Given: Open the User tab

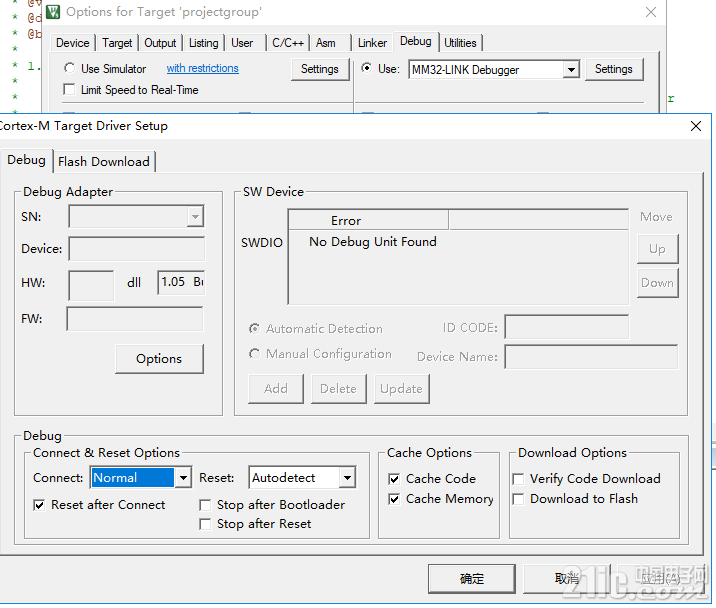Looking at the screenshot, I should [242, 43].
